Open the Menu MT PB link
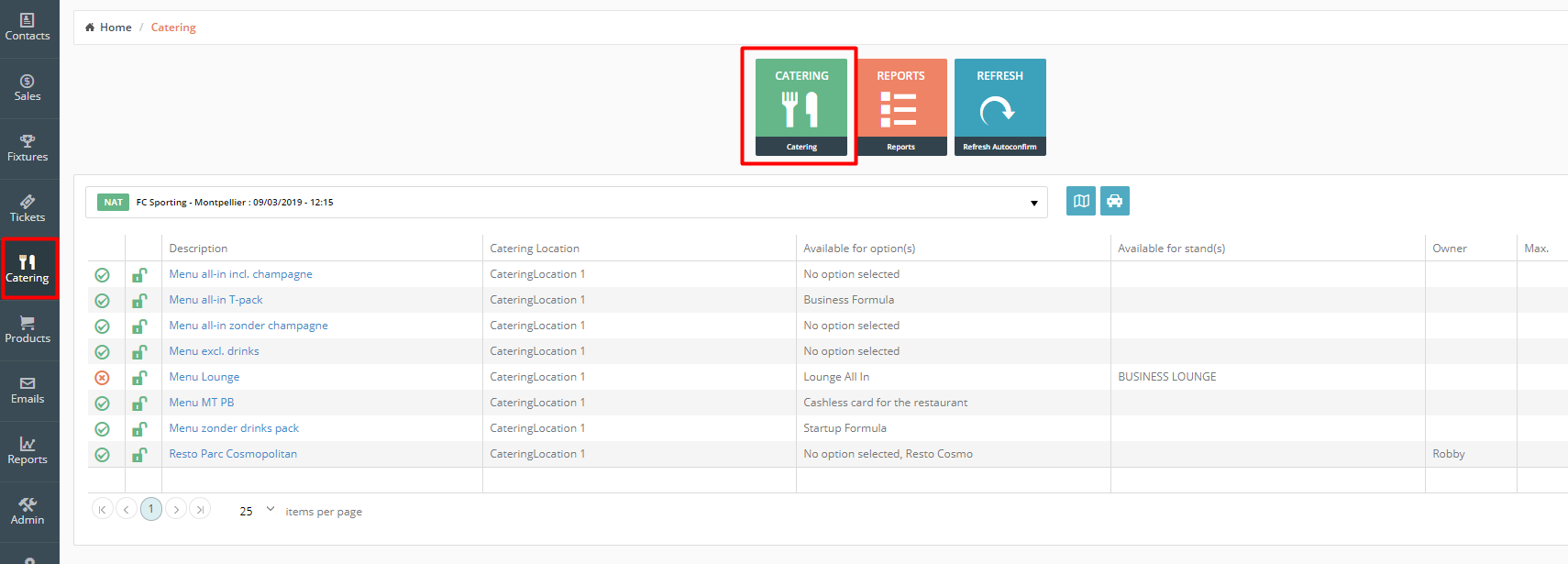The image size is (1568, 564). click(x=202, y=403)
